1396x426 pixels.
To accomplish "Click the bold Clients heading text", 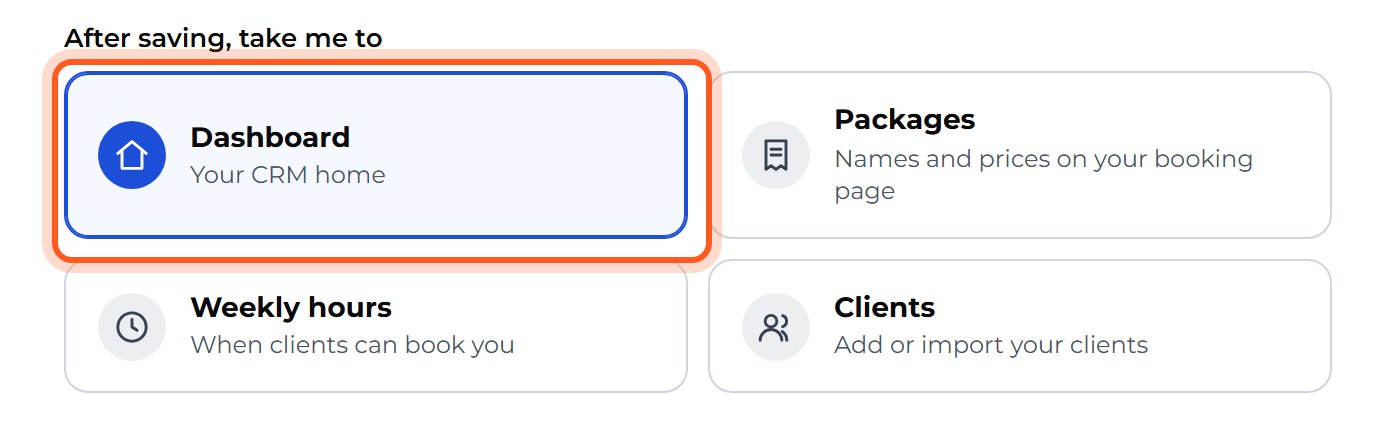I will pyautogui.click(x=884, y=307).
